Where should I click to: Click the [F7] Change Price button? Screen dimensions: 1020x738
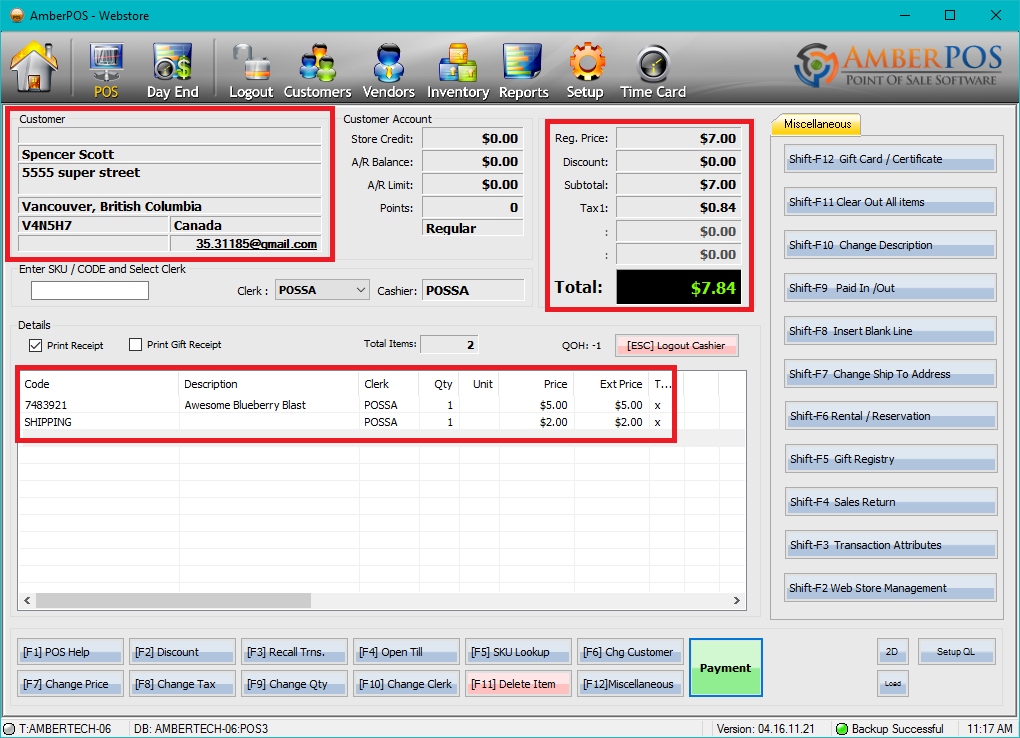coord(70,683)
